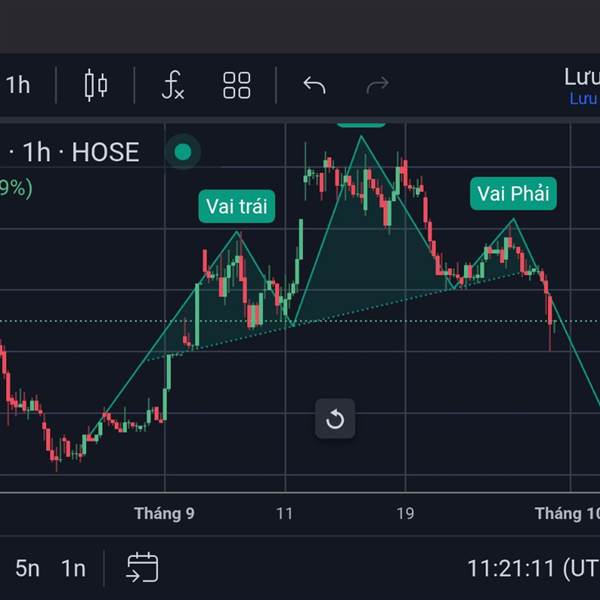600x600 pixels.
Task: Undo the last chart action
Action: (314, 85)
